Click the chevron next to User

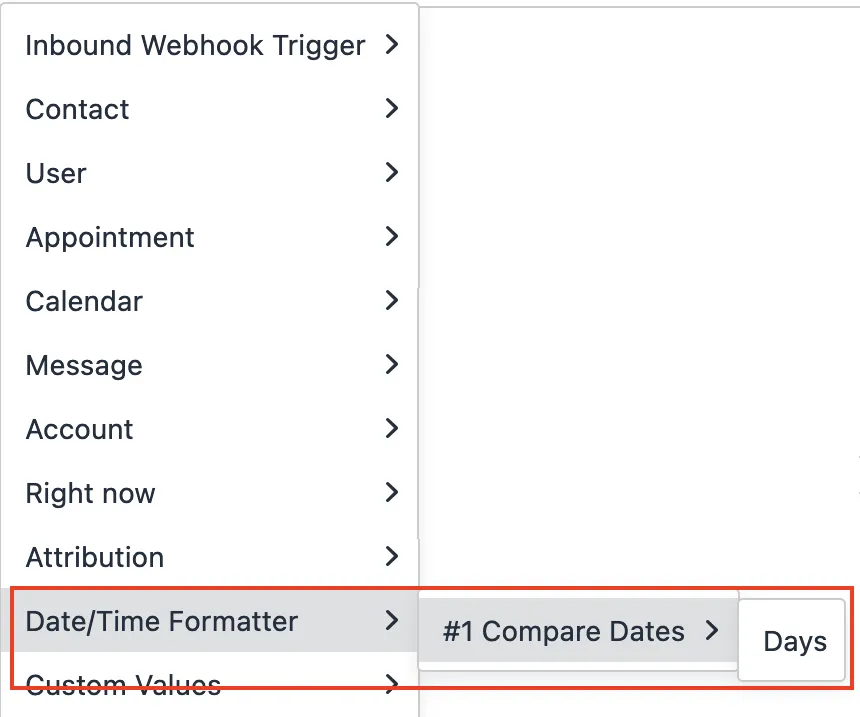pyautogui.click(x=392, y=173)
